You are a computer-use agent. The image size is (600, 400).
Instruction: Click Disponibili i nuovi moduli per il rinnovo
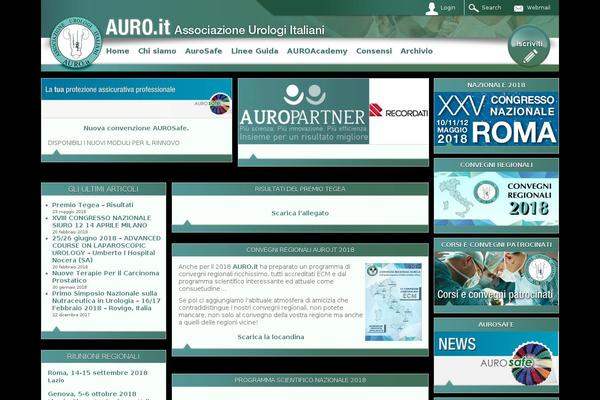pyautogui.click(x=114, y=143)
